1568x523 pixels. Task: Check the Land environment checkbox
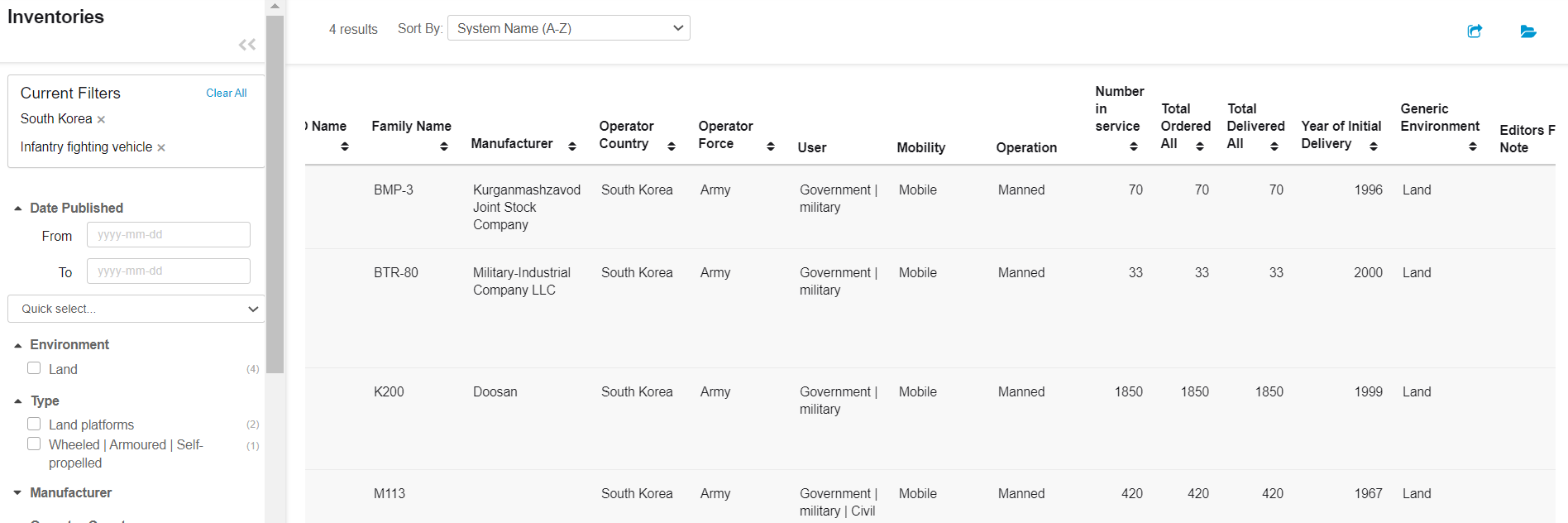click(34, 368)
